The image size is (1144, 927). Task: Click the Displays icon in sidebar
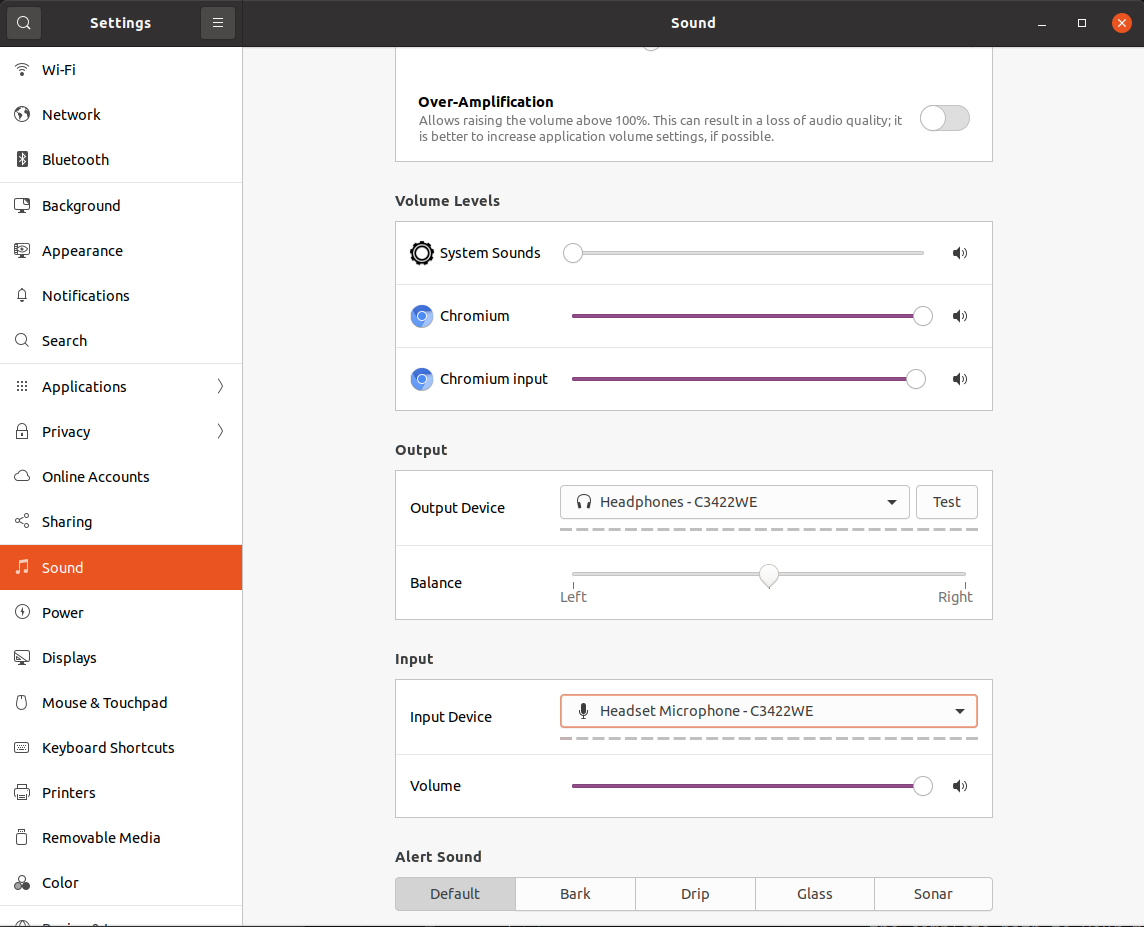[x=22, y=657]
